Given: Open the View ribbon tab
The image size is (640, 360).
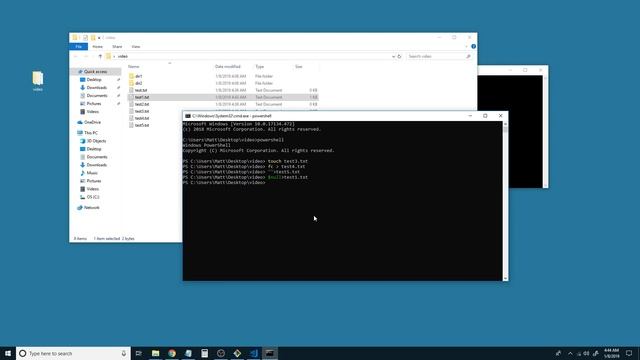Looking at the screenshot, I should 136,47.
